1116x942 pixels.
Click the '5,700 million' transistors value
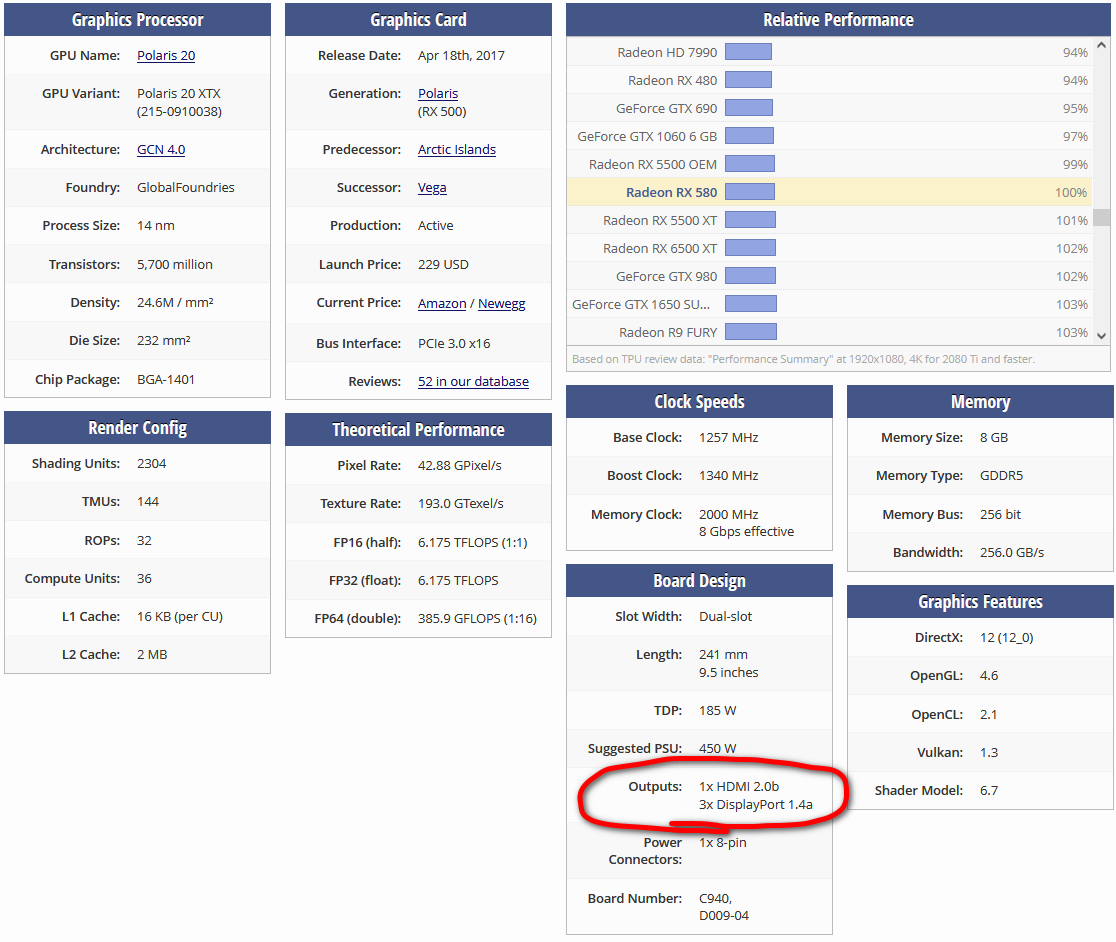pos(174,265)
